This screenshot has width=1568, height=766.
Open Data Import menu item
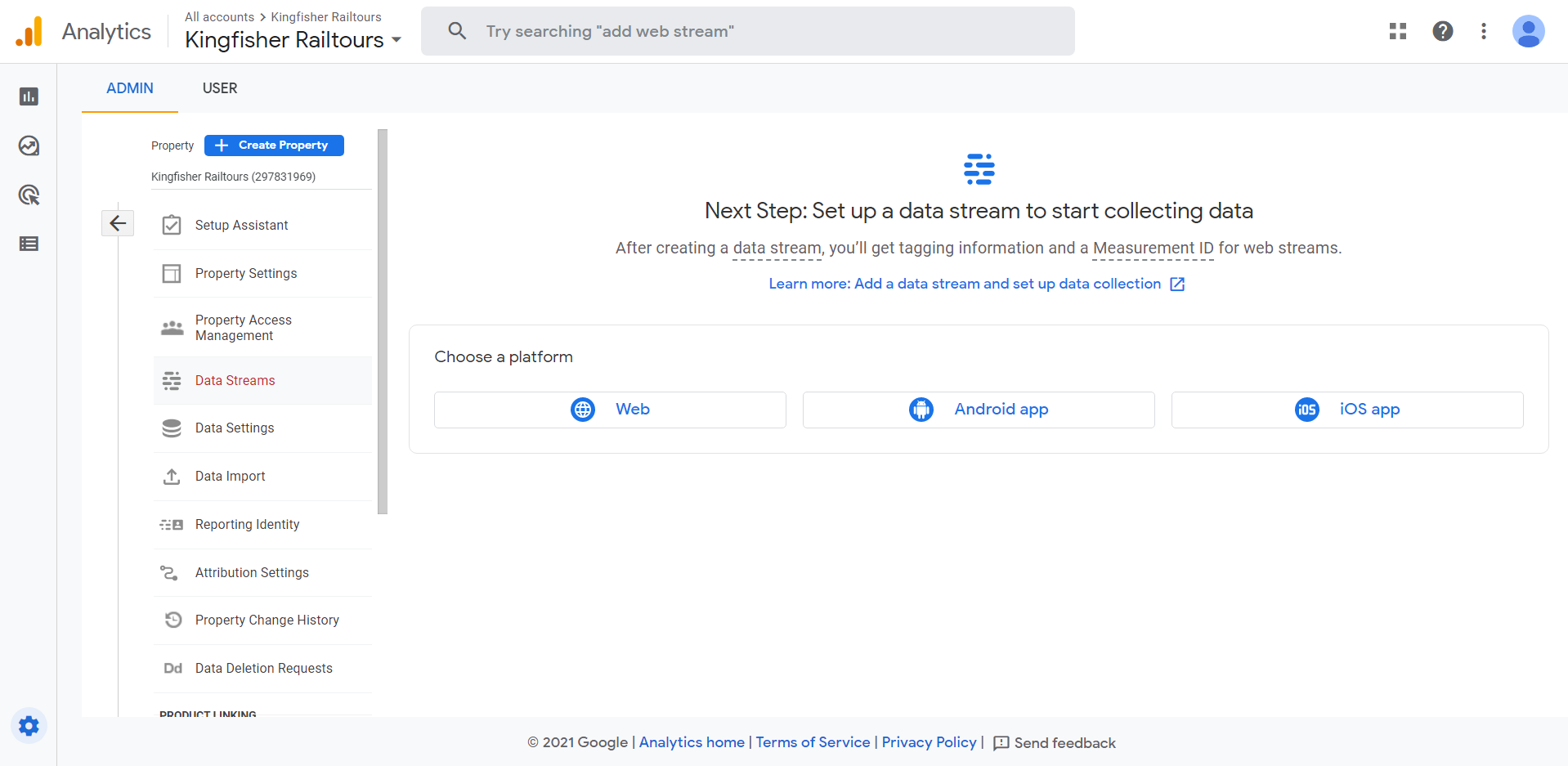(262, 476)
